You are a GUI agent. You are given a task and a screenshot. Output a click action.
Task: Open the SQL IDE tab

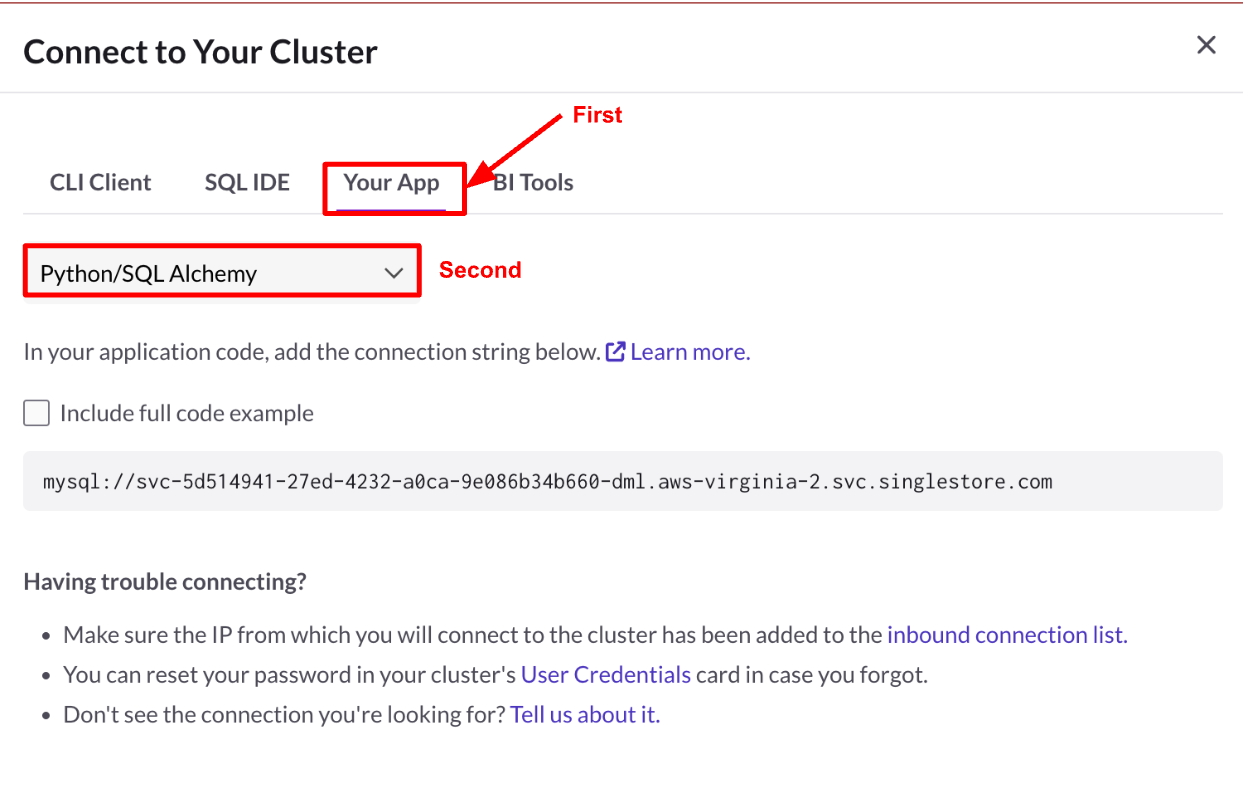(x=247, y=183)
